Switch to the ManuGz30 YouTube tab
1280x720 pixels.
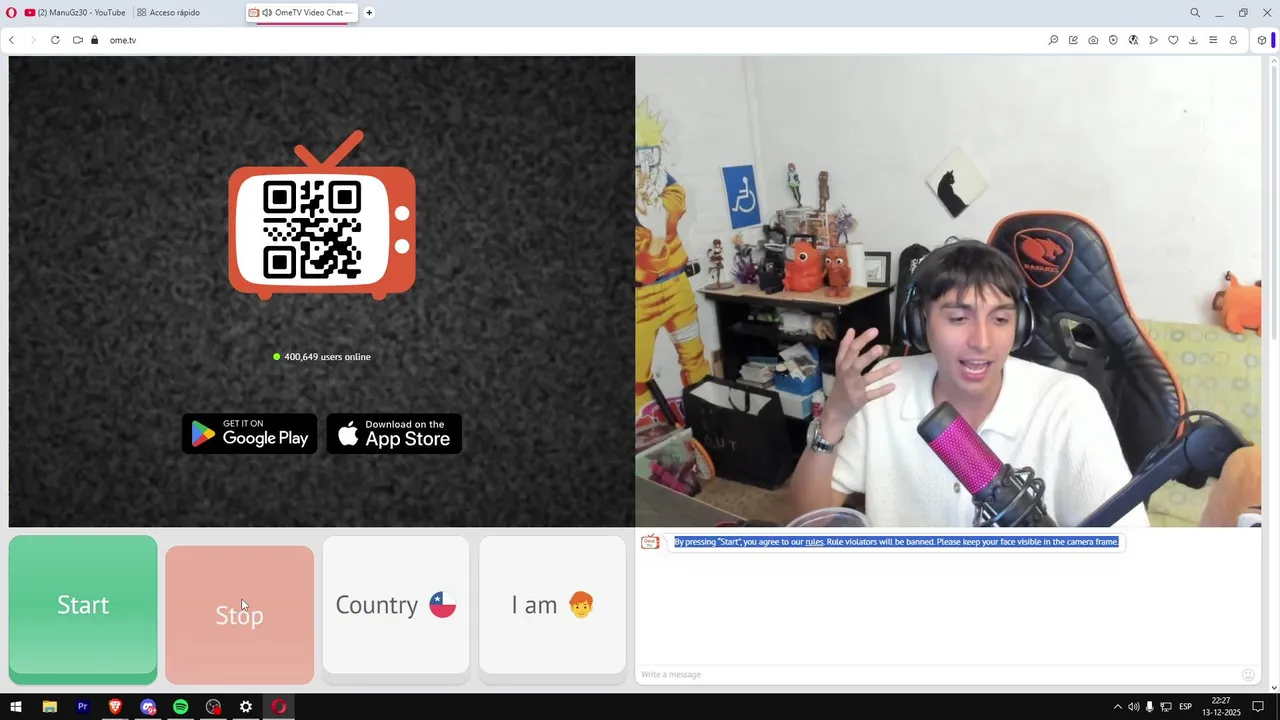coord(75,13)
